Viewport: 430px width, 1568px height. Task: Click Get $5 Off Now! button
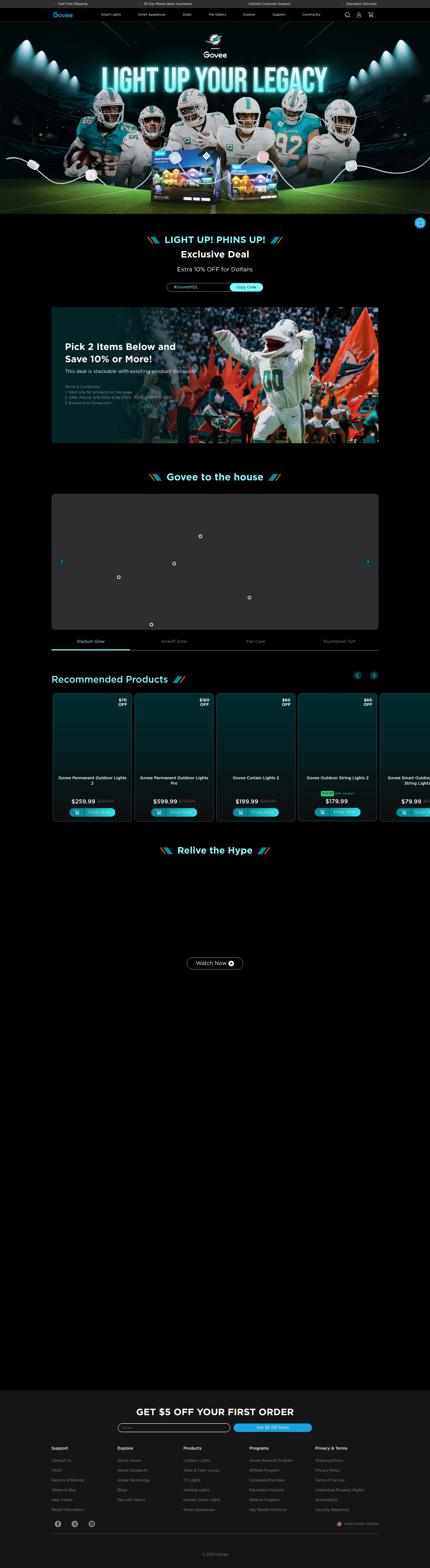(x=273, y=1427)
